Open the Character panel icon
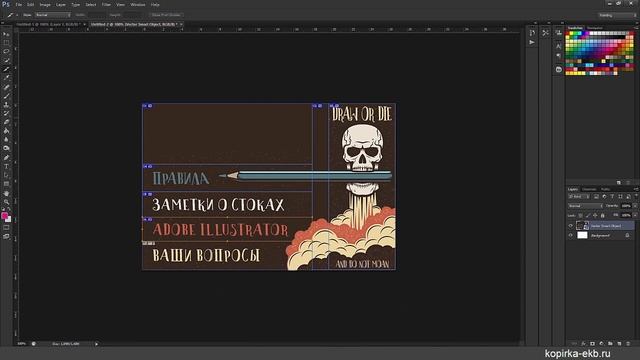This screenshot has height=360, width=640. (559, 46)
